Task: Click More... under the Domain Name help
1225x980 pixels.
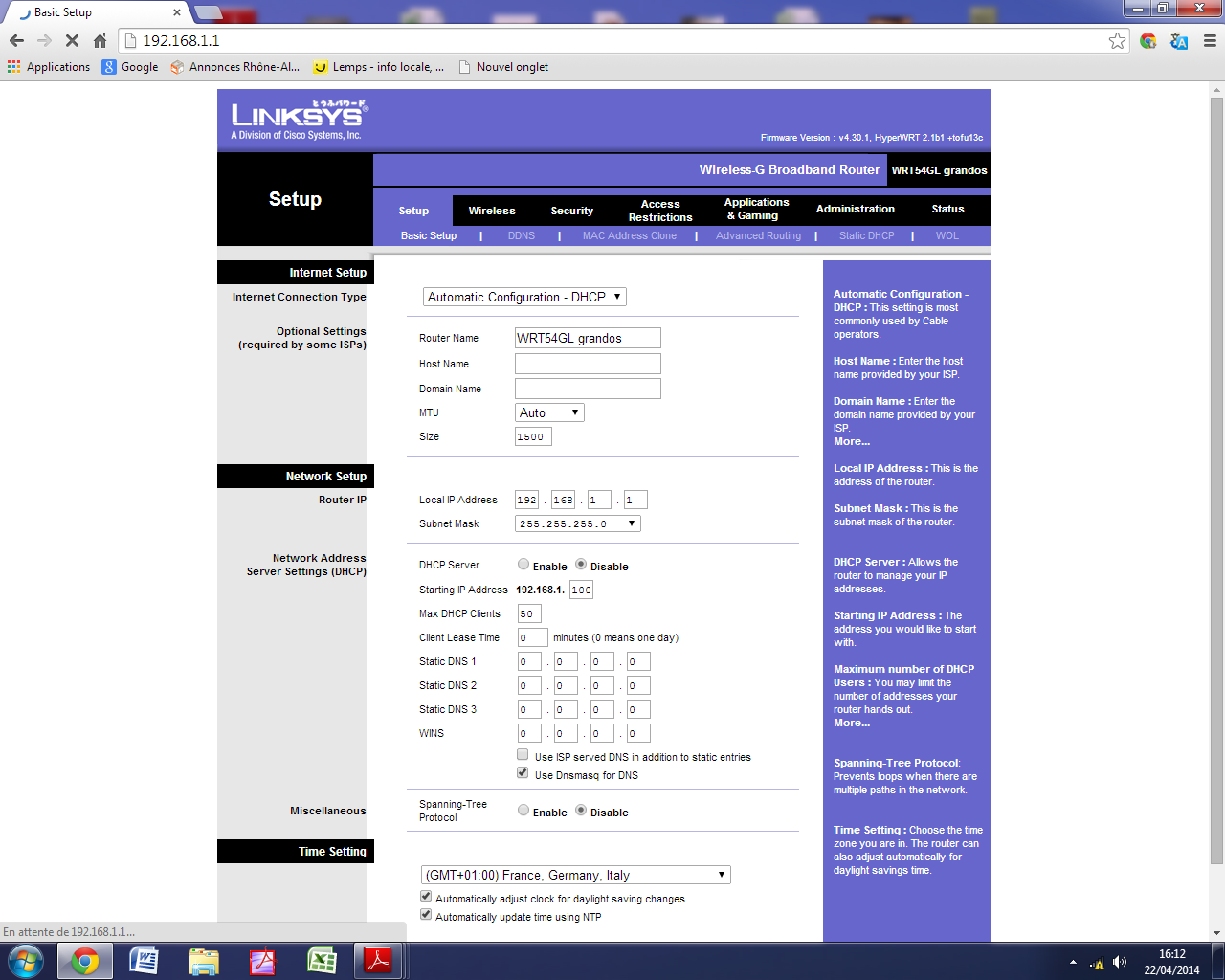Action: [852, 441]
